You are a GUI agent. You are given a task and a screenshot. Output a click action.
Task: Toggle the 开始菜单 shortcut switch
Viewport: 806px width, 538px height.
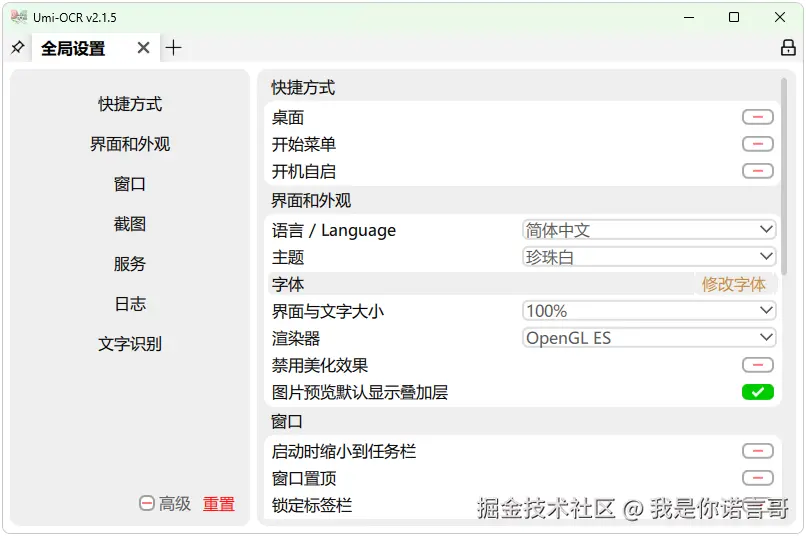pos(757,144)
